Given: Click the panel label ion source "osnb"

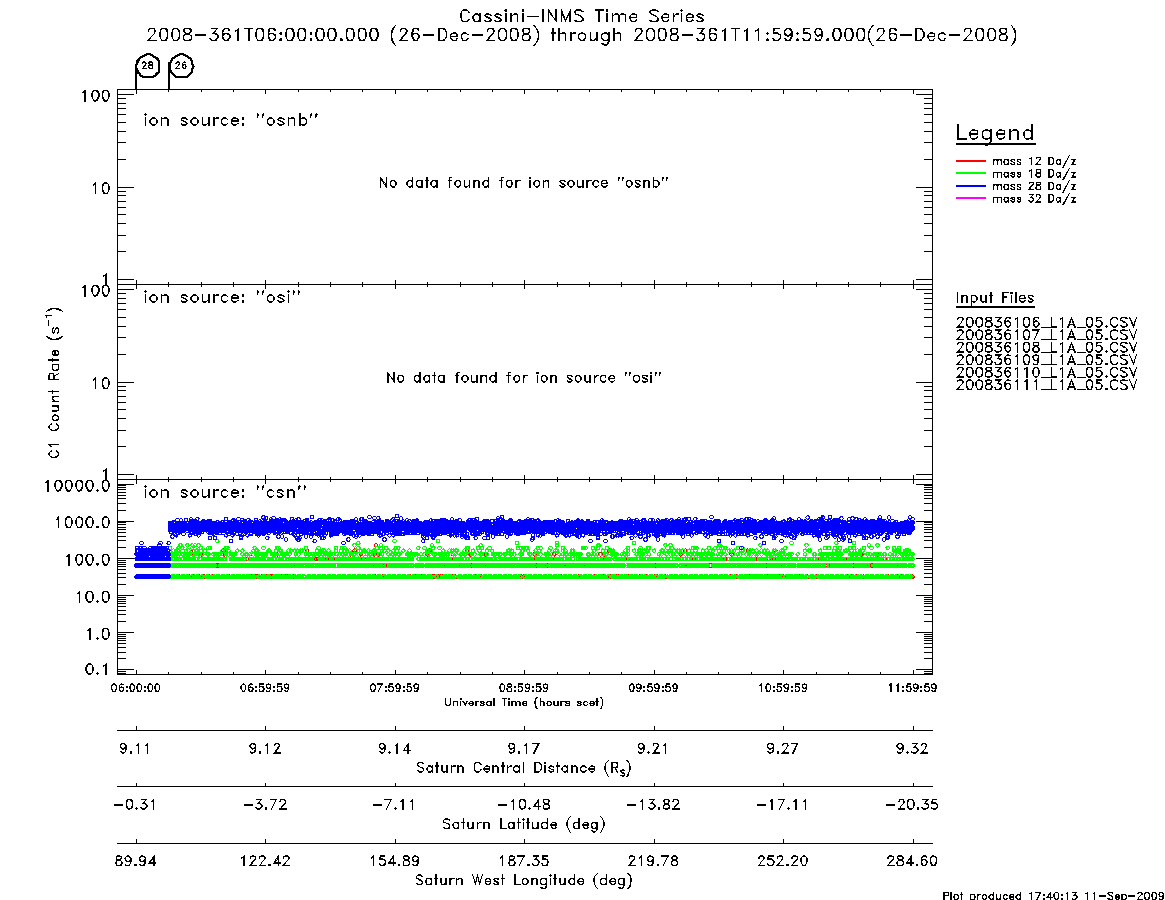Looking at the screenshot, I should click(x=231, y=120).
